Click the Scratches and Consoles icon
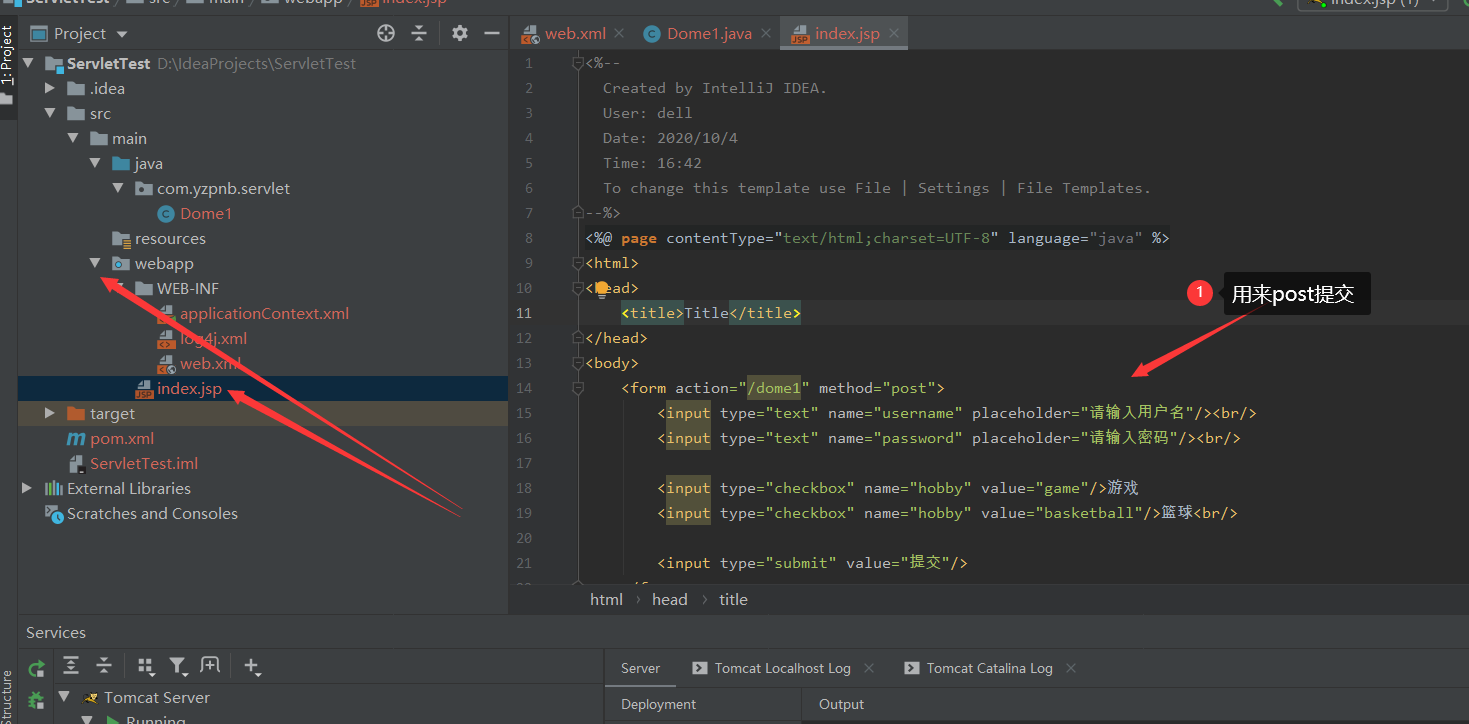Screen dimensions: 1469x724 point(54,513)
